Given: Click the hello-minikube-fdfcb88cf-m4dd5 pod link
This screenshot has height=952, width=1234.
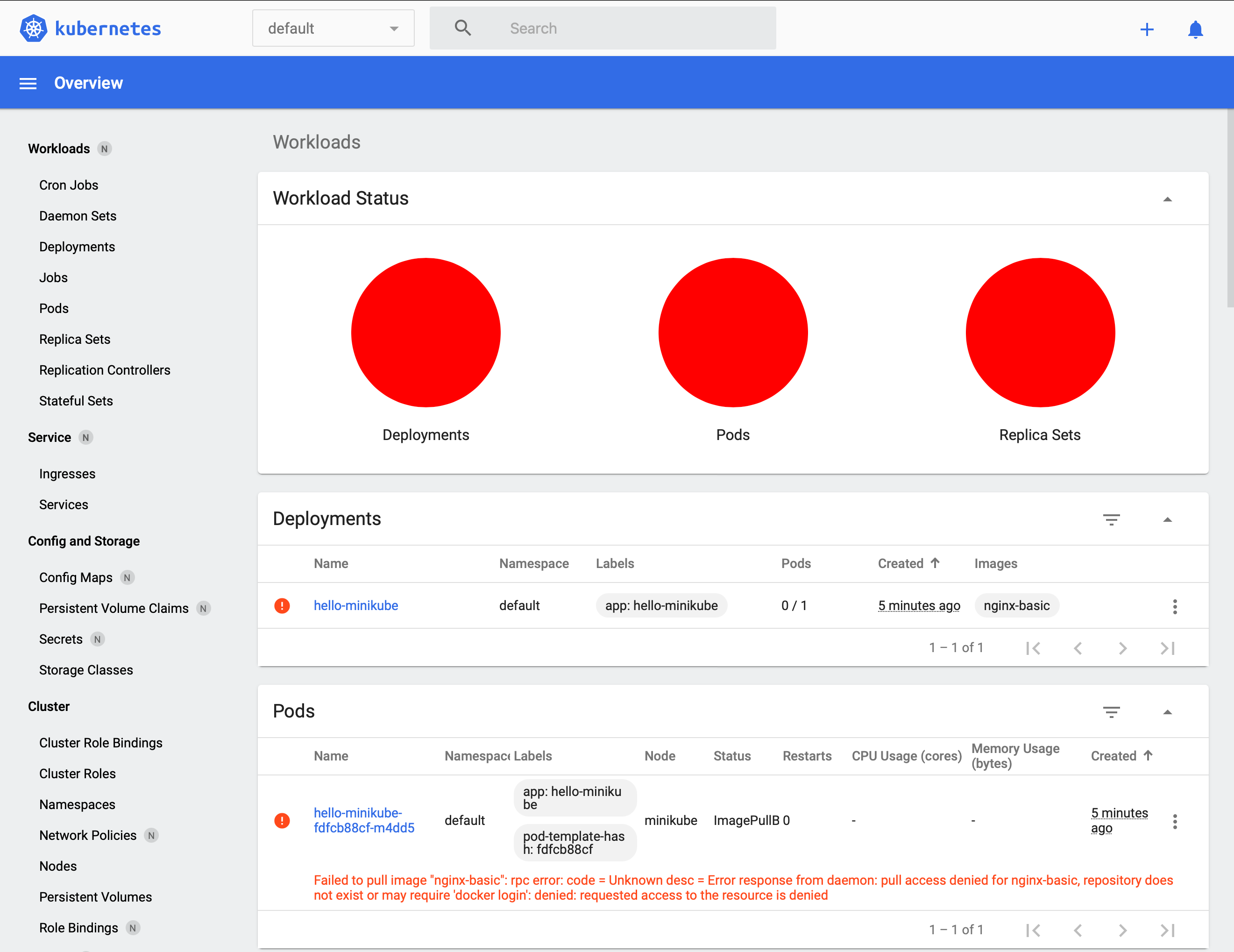Looking at the screenshot, I should tap(364, 820).
